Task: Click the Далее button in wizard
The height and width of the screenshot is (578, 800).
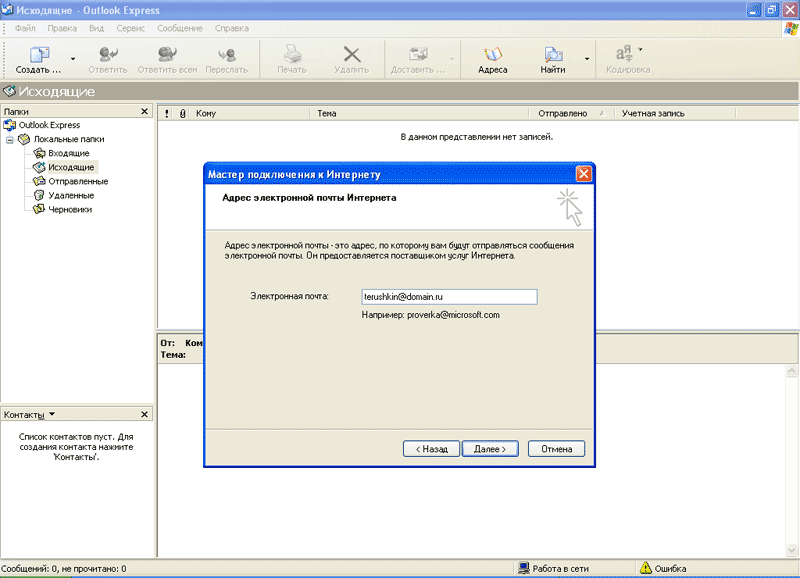Action: point(490,449)
